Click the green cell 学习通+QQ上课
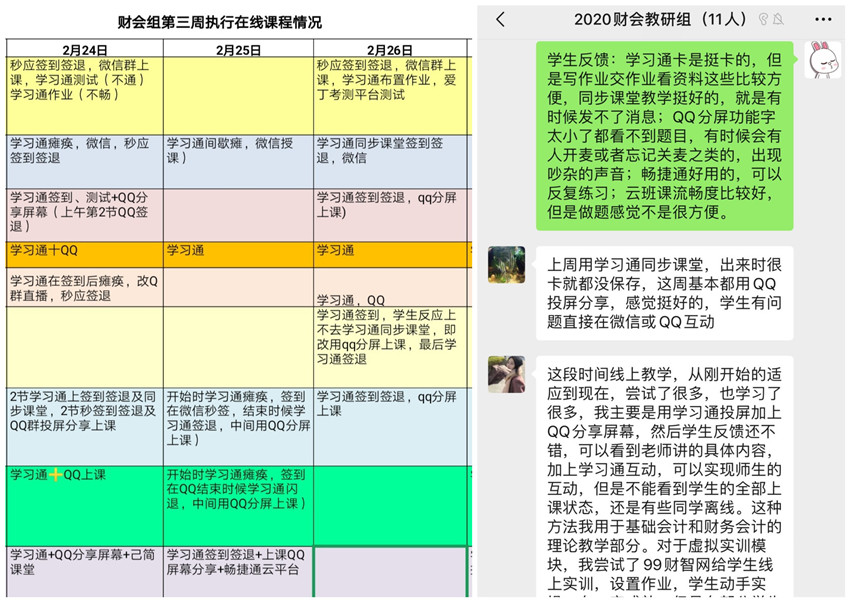Image resolution: width=850 pixels, height=602 pixels. (85, 506)
